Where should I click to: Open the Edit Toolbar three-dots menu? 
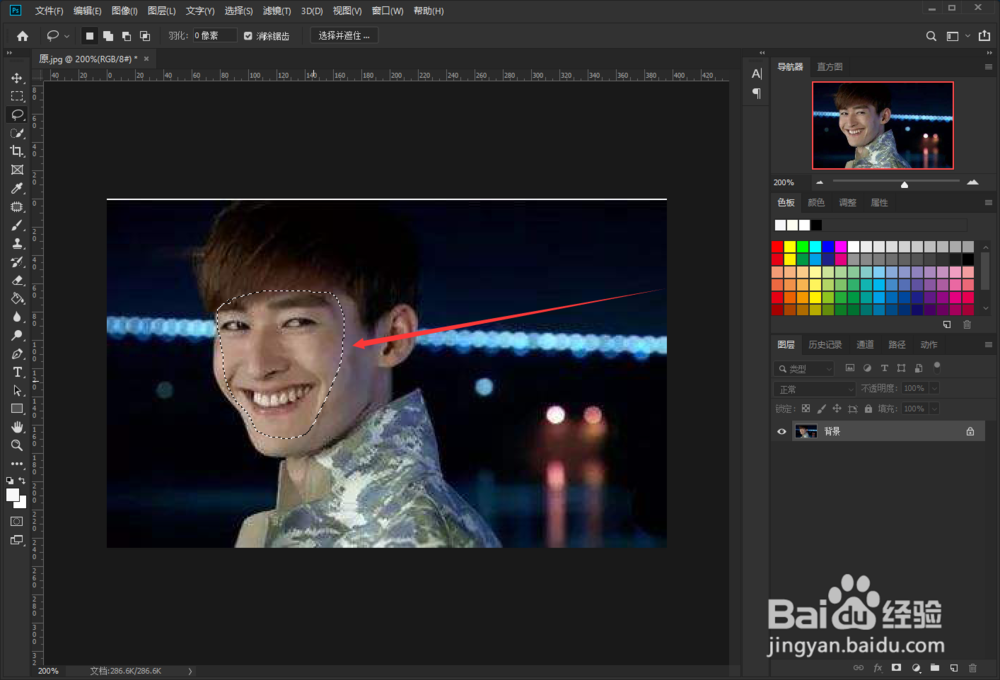point(17,464)
